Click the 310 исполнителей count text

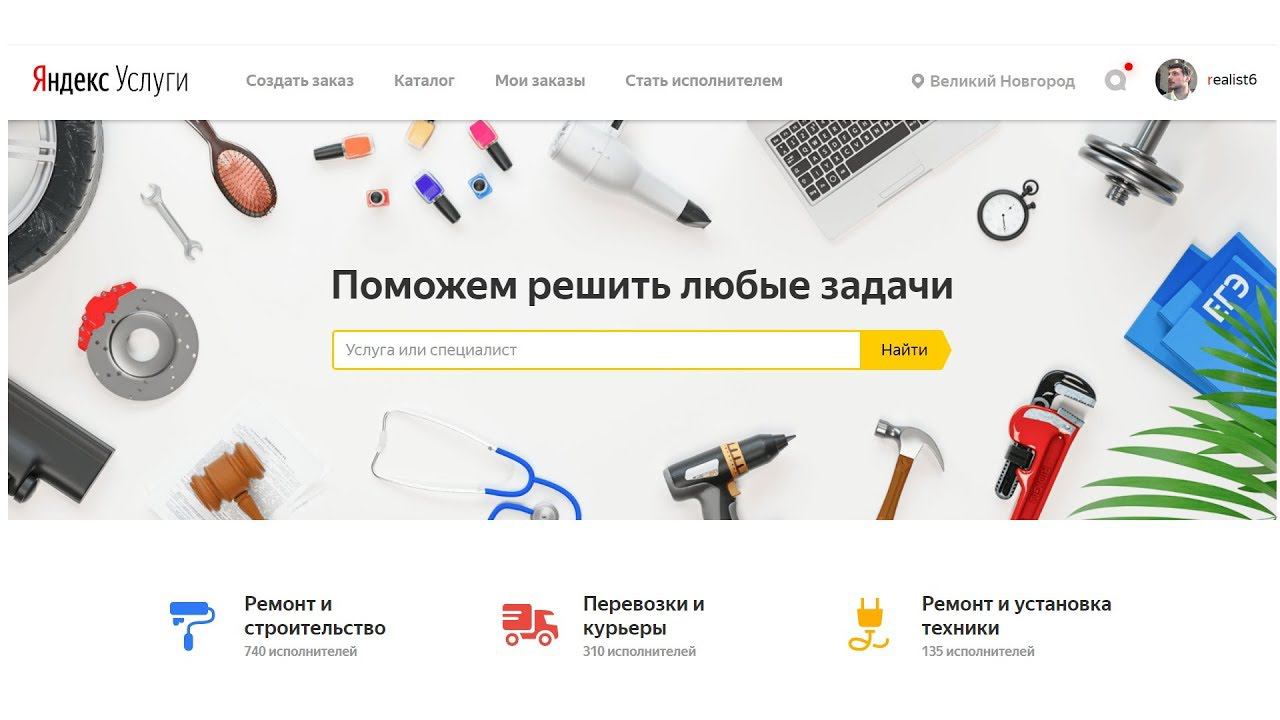(x=639, y=652)
